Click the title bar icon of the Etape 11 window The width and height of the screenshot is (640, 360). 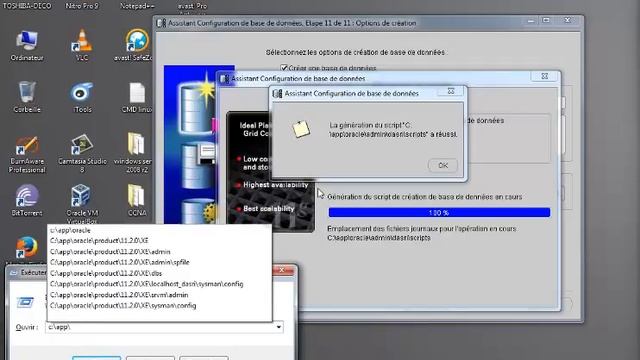[x=162, y=23]
